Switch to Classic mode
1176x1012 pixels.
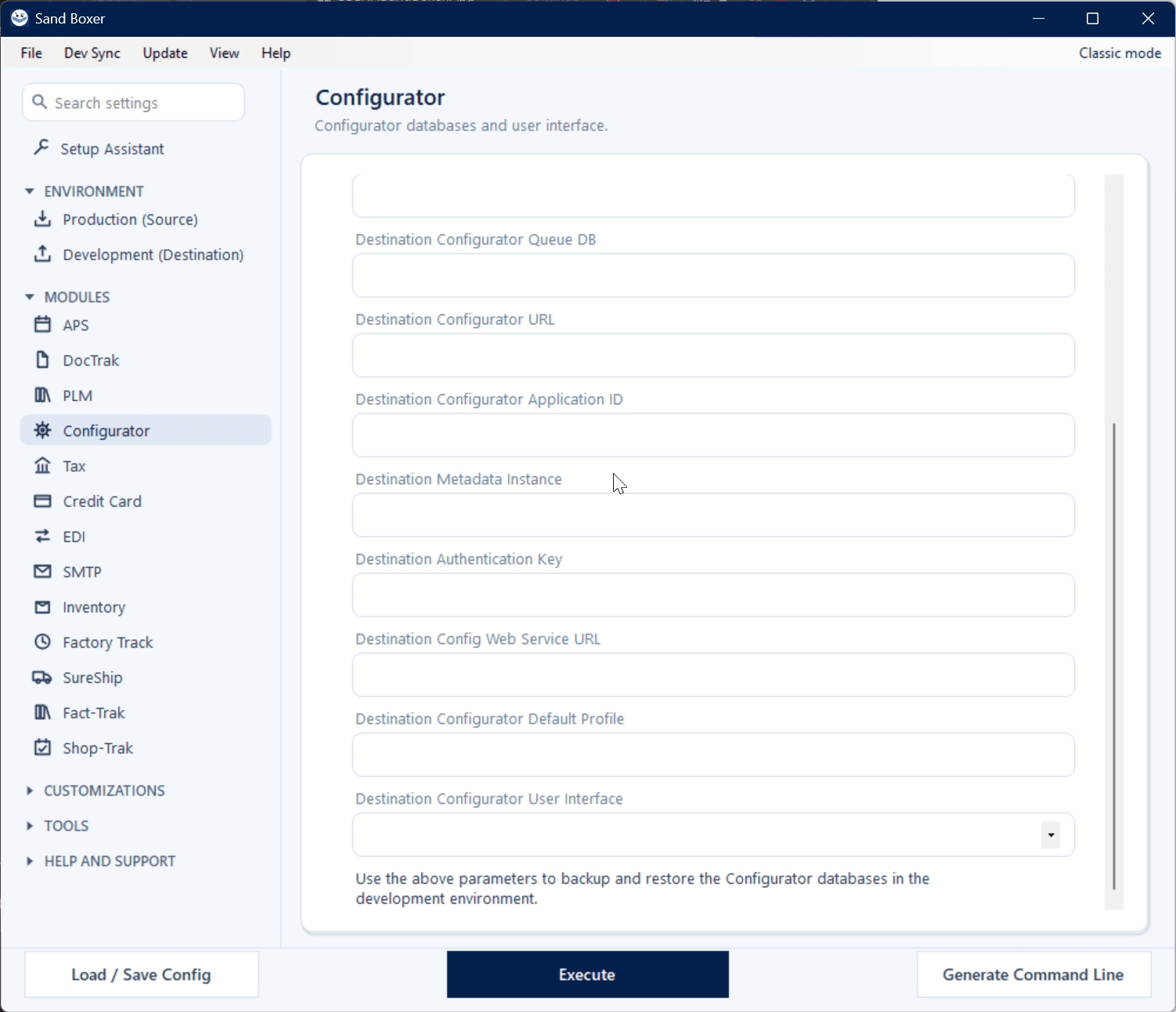pos(1120,52)
